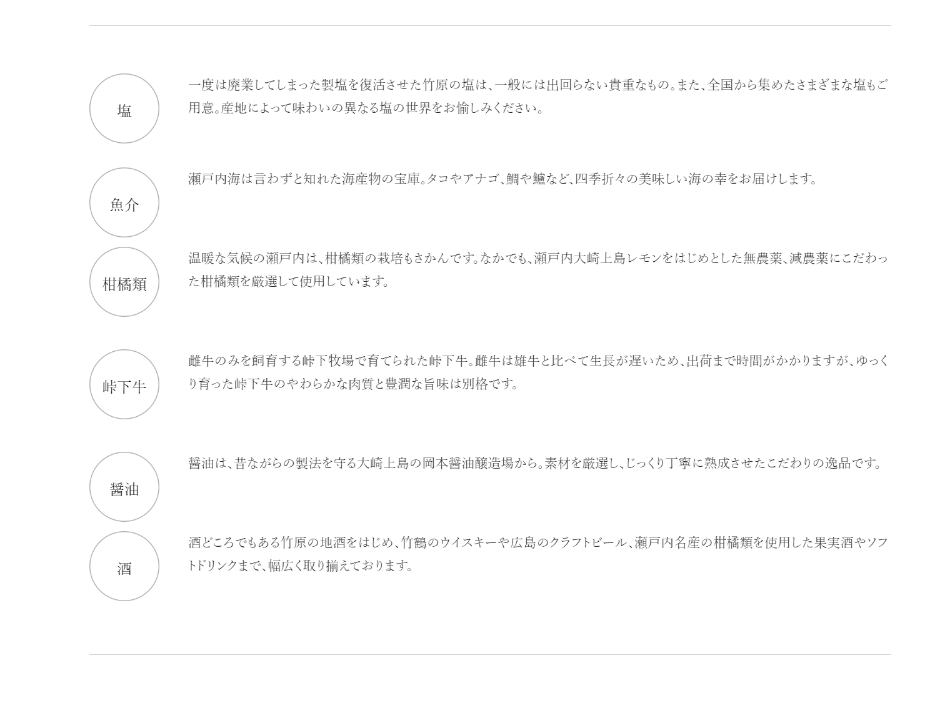Select the 酒 (sake) circle icon

click(124, 567)
